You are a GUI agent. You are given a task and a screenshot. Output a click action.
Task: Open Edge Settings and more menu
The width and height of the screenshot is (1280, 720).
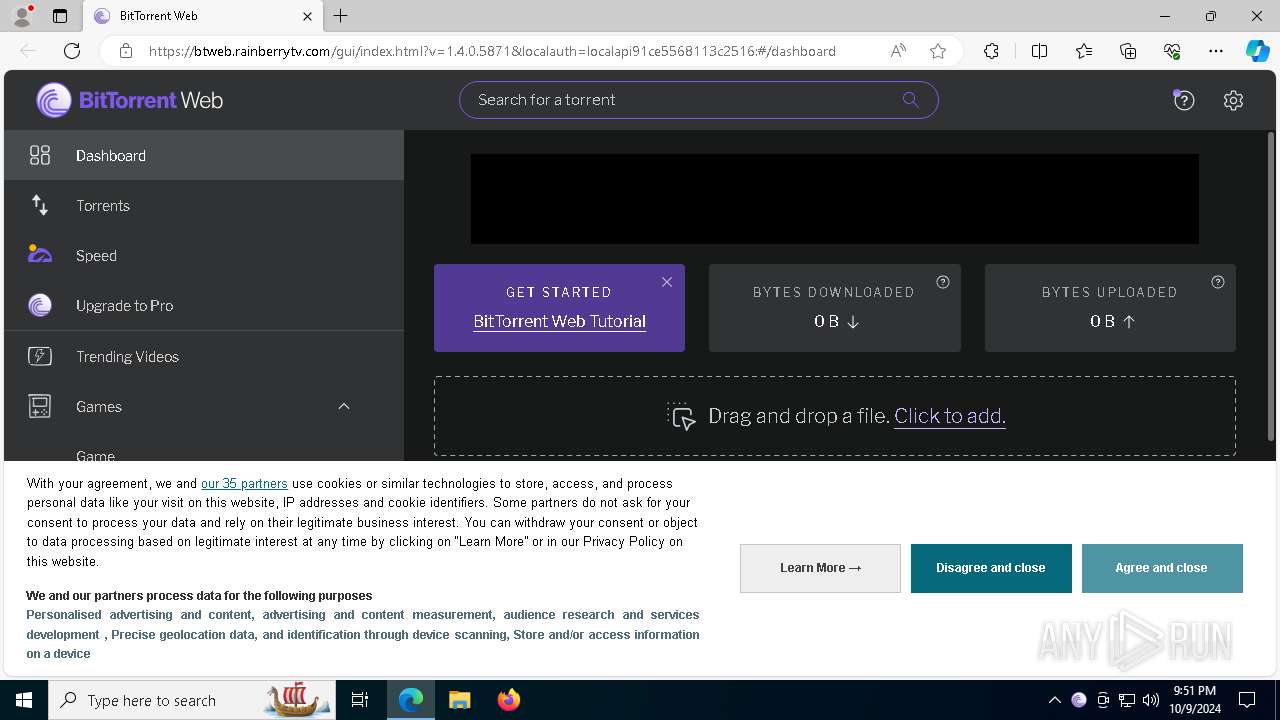pos(1216,51)
